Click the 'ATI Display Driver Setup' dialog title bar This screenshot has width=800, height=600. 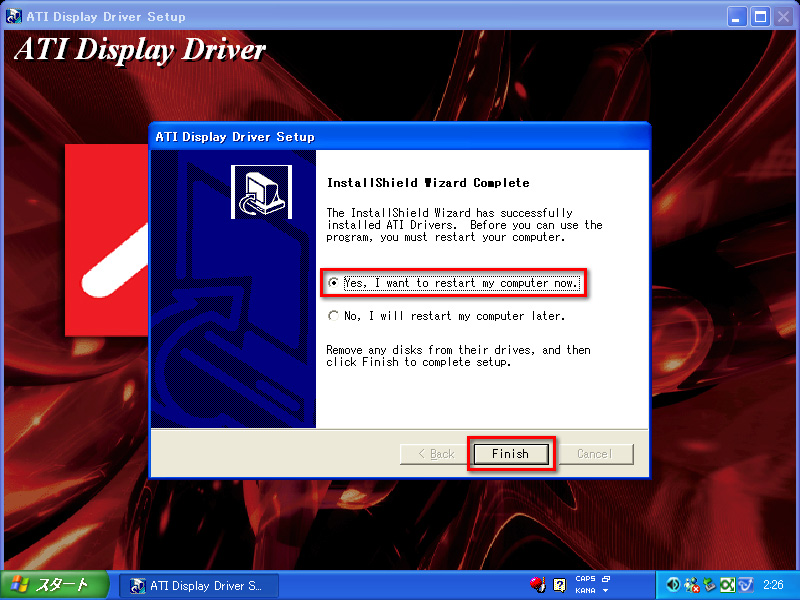point(400,136)
